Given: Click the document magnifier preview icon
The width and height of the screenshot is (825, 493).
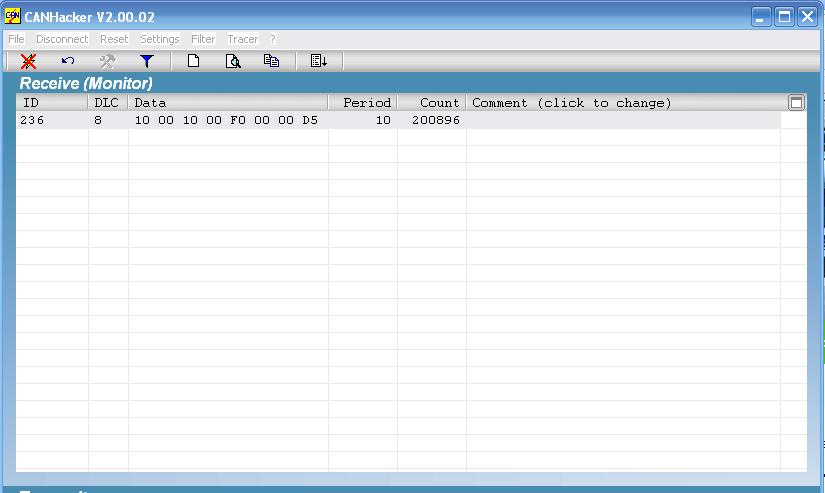Looking at the screenshot, I should (x=233, y=62).
